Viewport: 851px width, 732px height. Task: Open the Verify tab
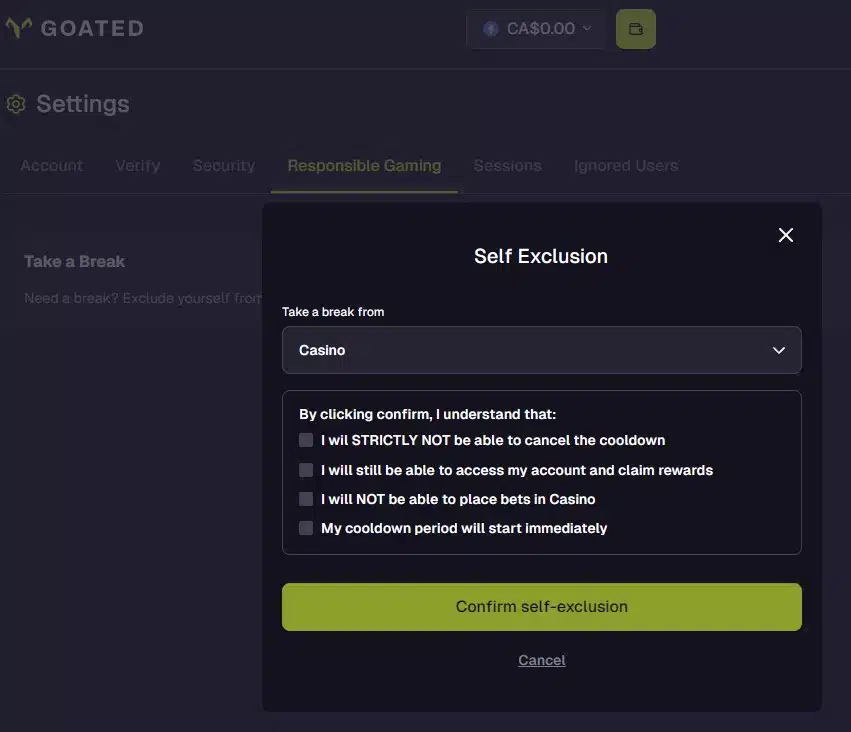(x=138, y=165)
